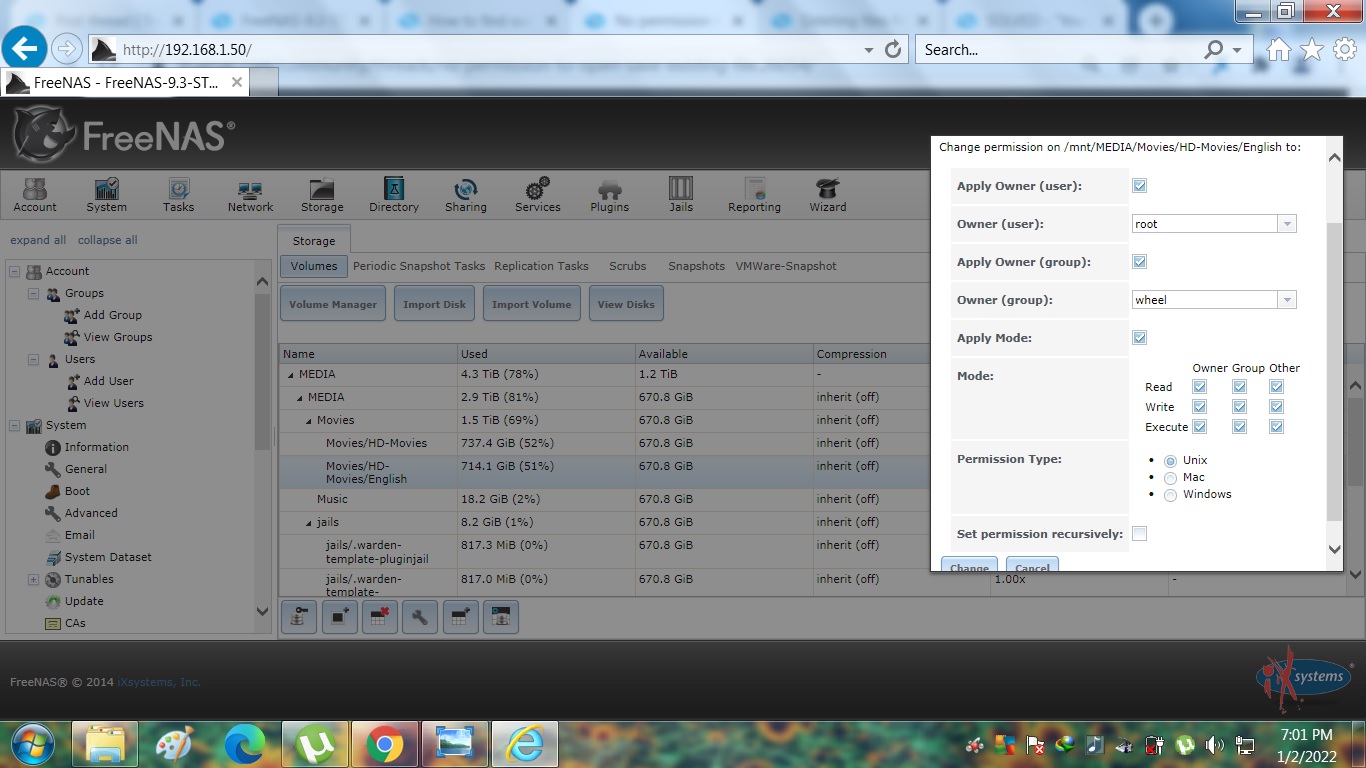Open the address bar history dropdown arrow

(x=868, y=49)
